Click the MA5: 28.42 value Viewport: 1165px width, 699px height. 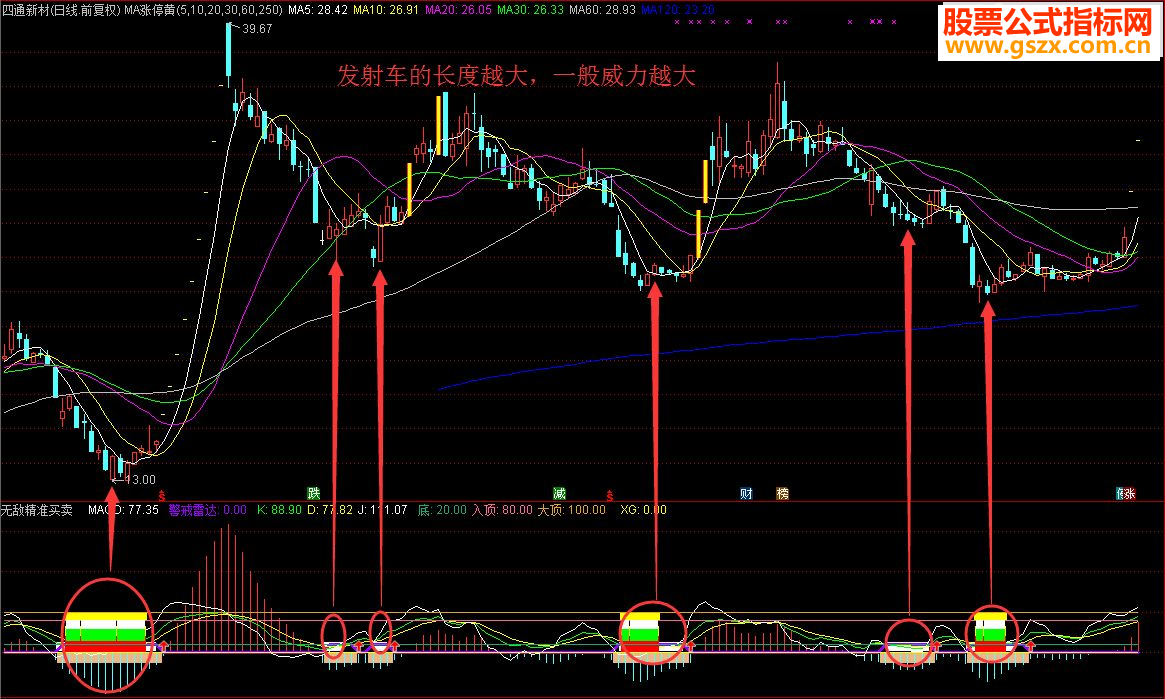(318, 10)
